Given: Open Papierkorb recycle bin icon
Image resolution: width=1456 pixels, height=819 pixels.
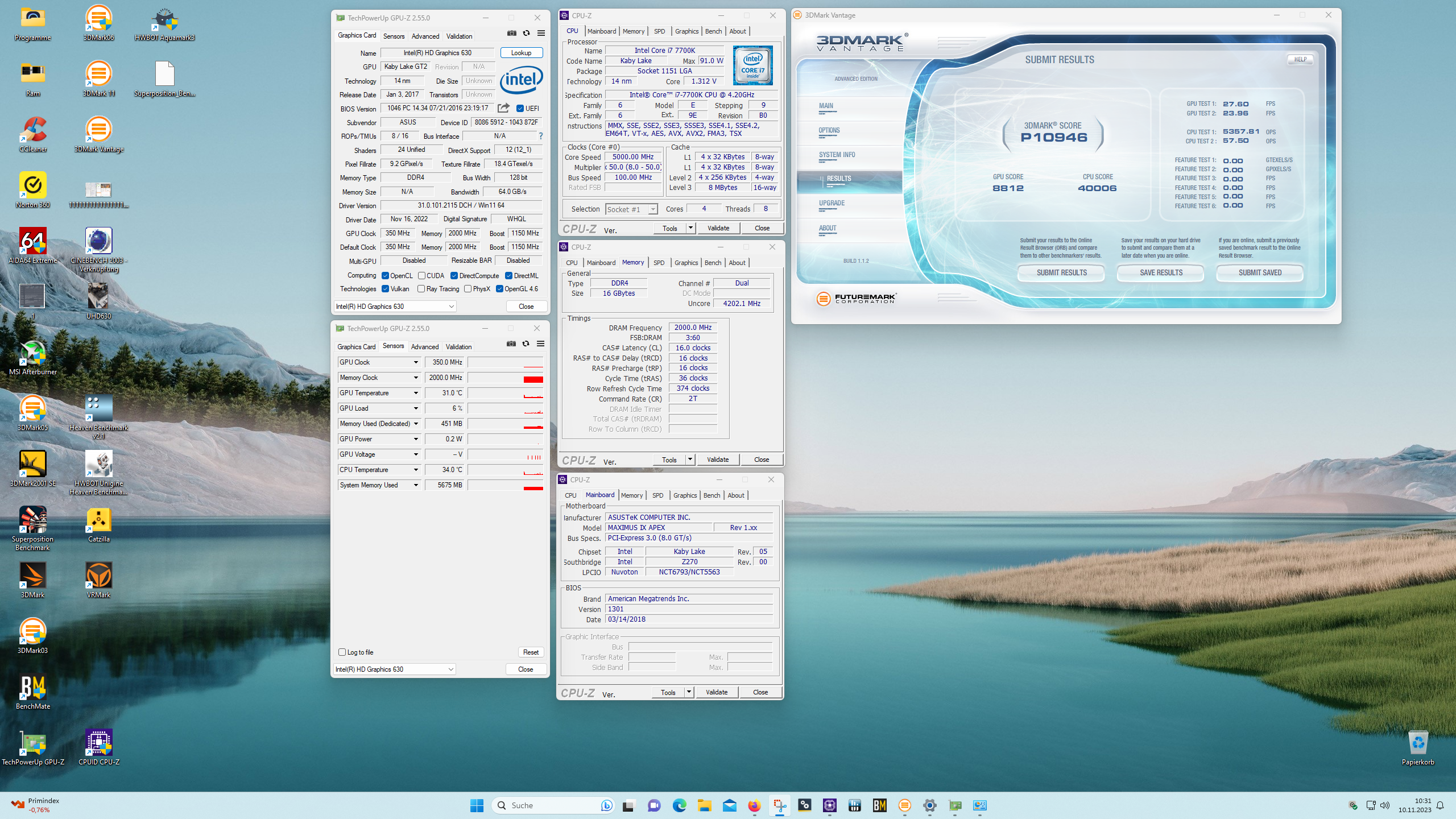Looking at the screenshot, I should [1418, 748].
